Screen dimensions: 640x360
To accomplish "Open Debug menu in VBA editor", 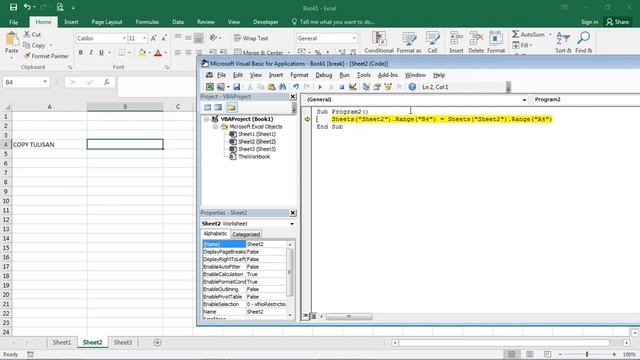I will pos(324,75).
